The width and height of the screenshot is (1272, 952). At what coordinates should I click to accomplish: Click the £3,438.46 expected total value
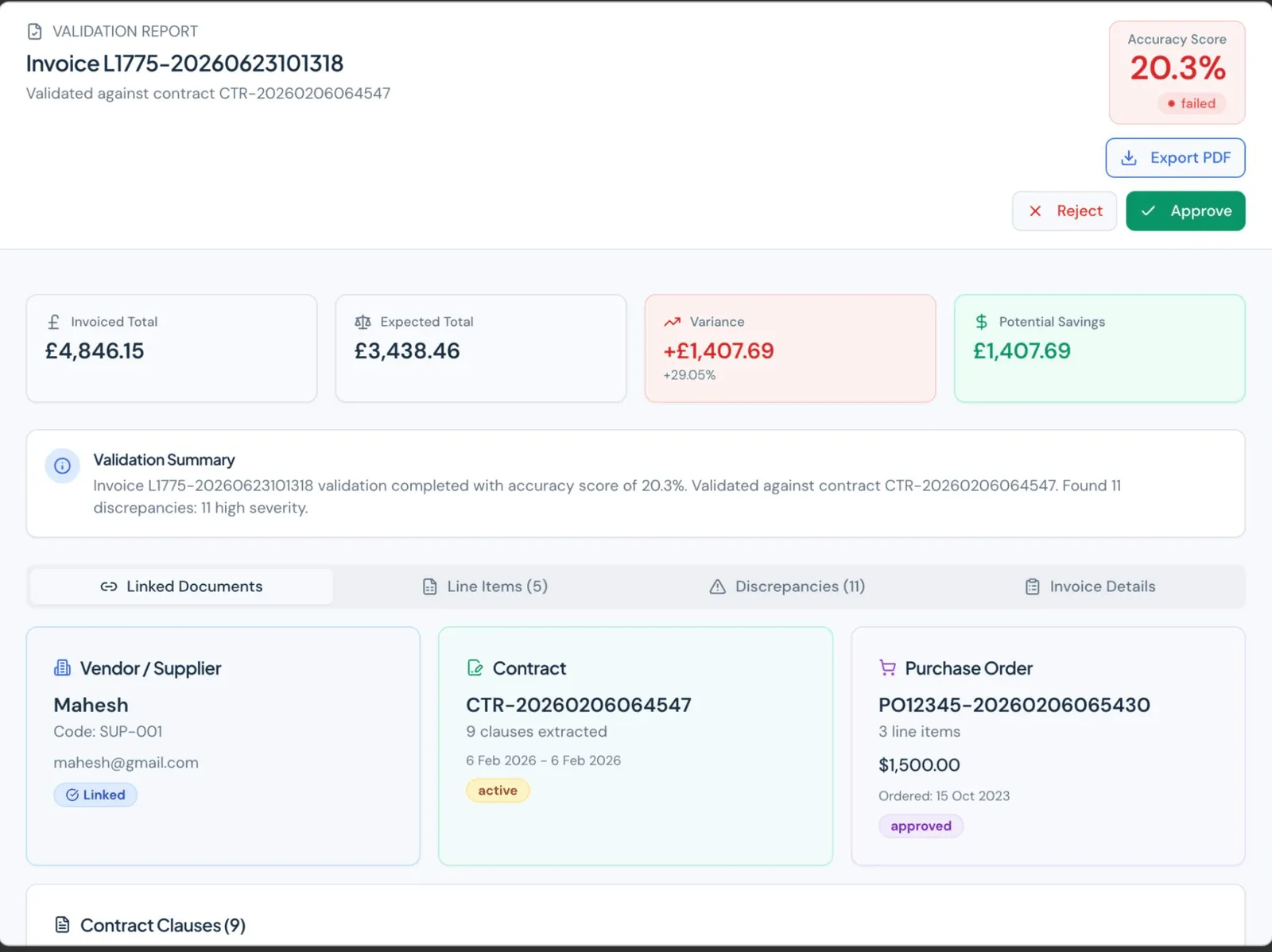407,350
